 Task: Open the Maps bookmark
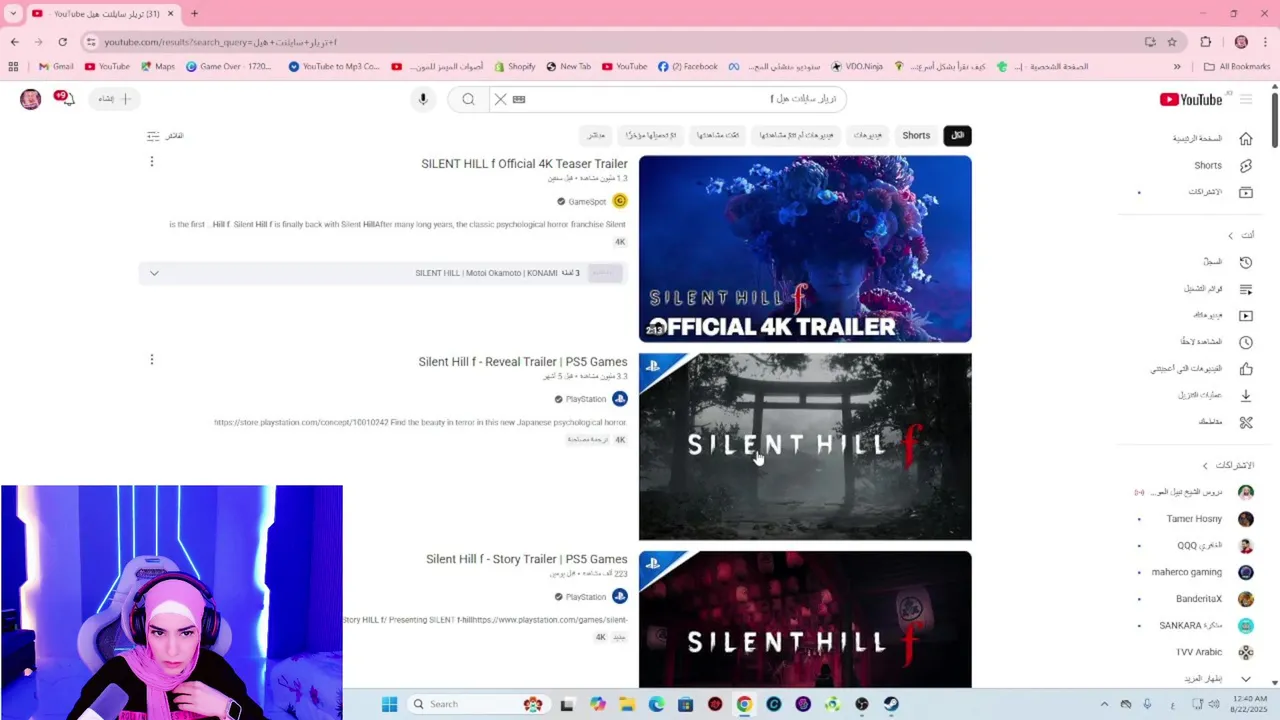coord(157,67)
